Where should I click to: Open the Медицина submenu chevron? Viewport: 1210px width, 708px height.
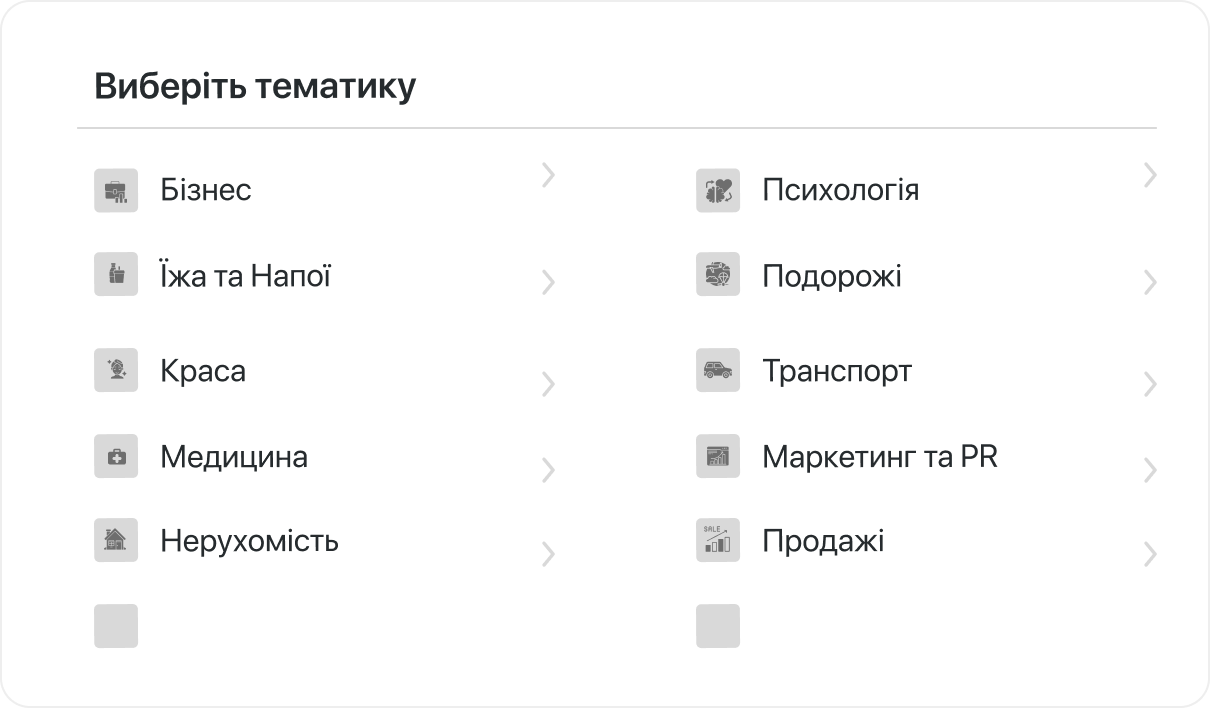click(x=547, y=470)
